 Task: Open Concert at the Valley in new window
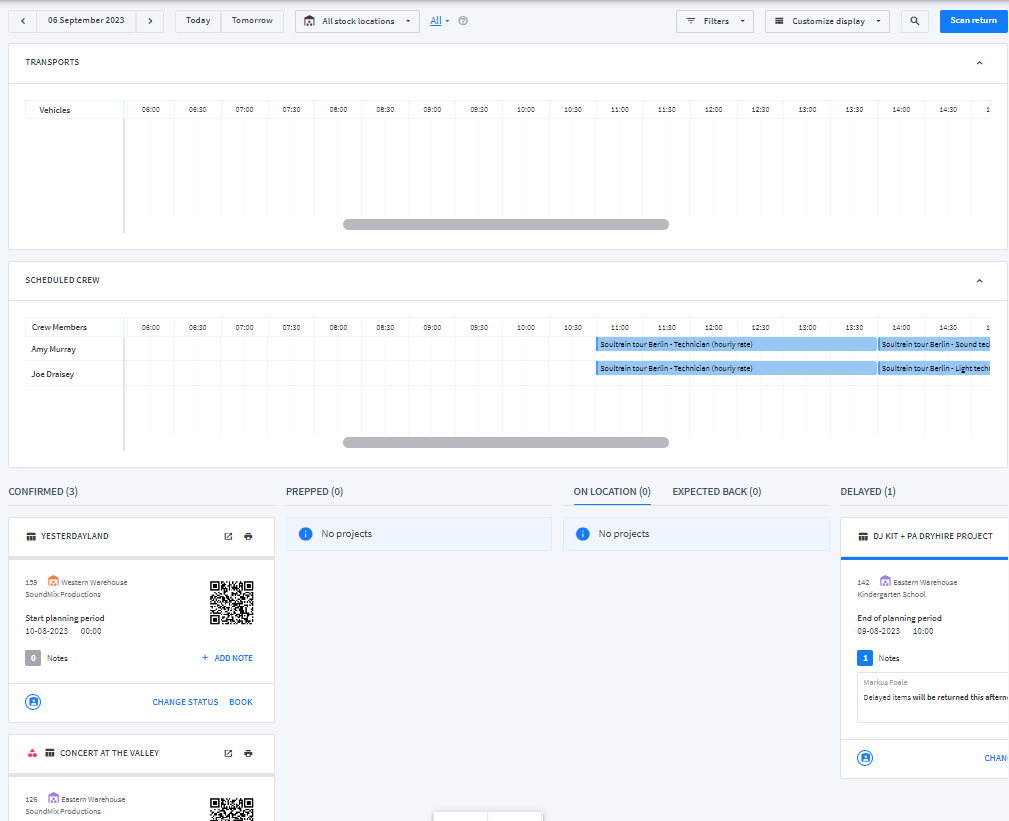pyautogui.click(x=228, y=753)
